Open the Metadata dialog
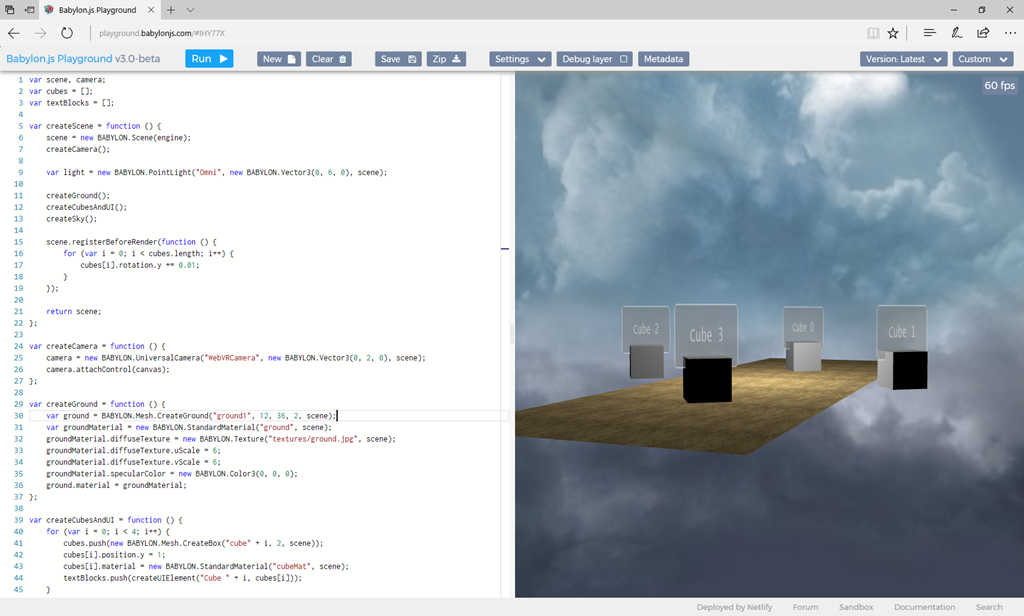 coord(663,59)
